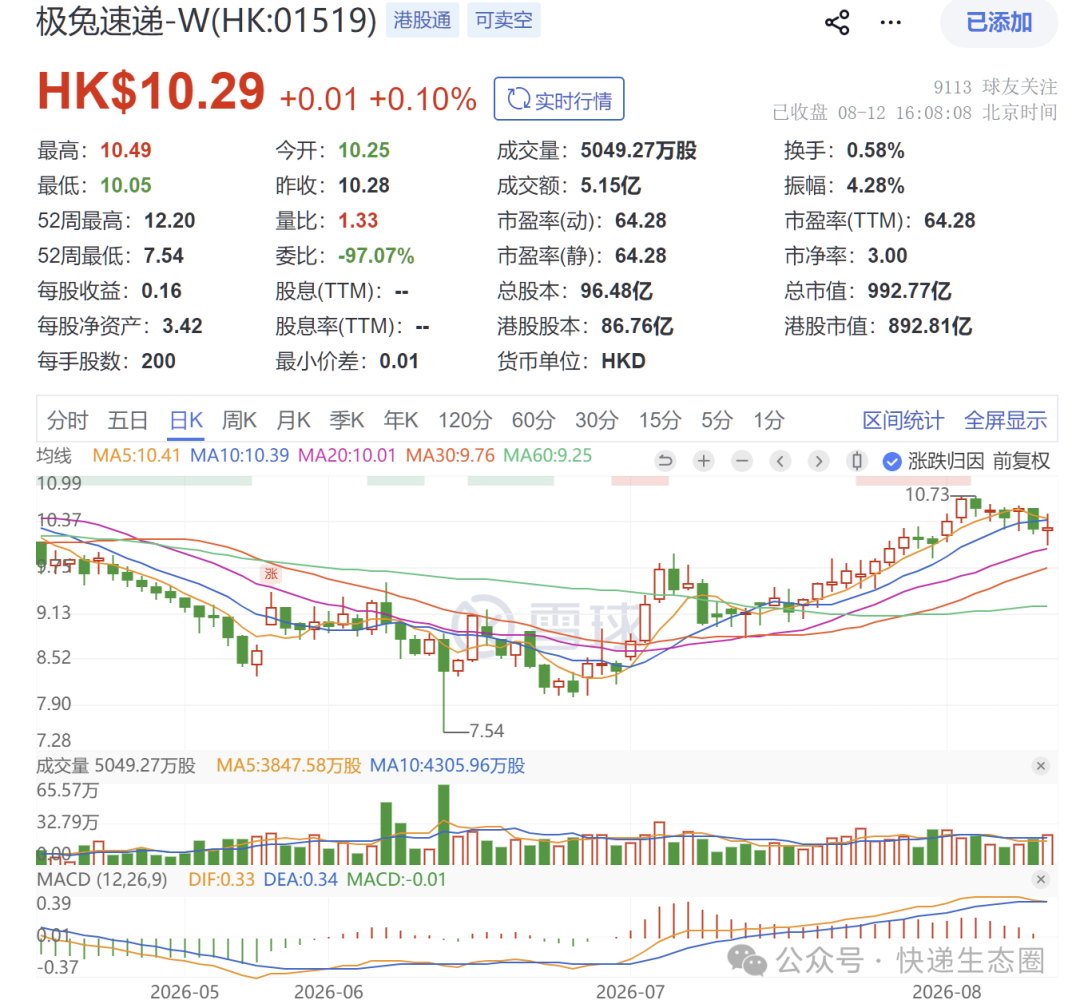Click the MACD (12,26,9) indicator label
The height and width of the screenshot is (1004, 1080).
point(102,880)
